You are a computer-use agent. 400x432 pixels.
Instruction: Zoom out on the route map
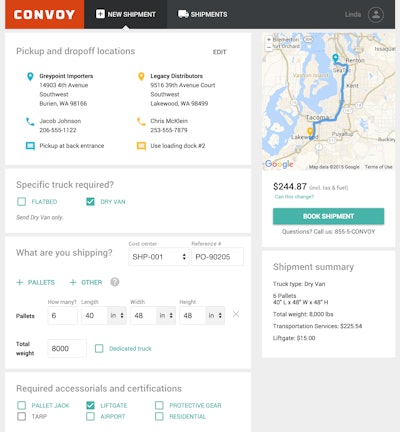click(269, 47)
